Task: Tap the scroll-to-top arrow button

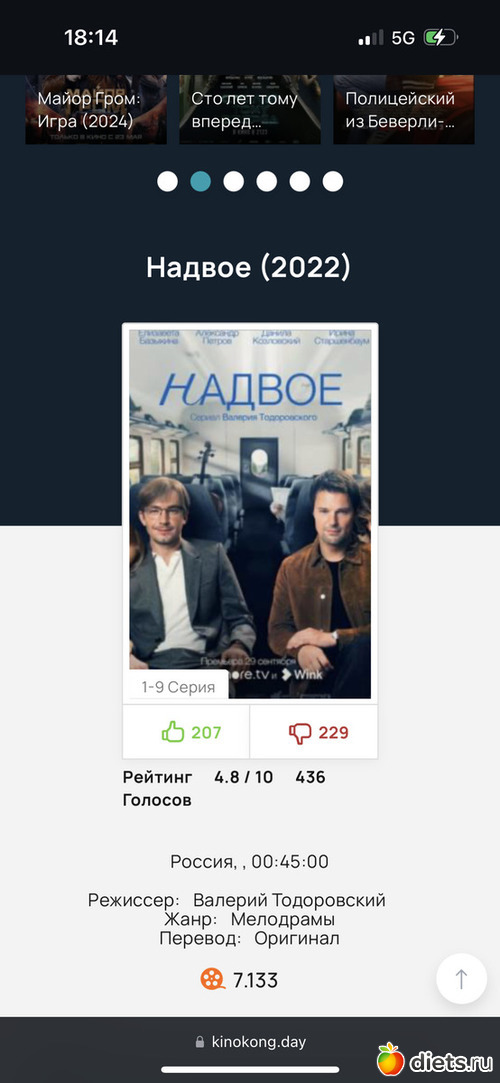Action: coord(461,979)
